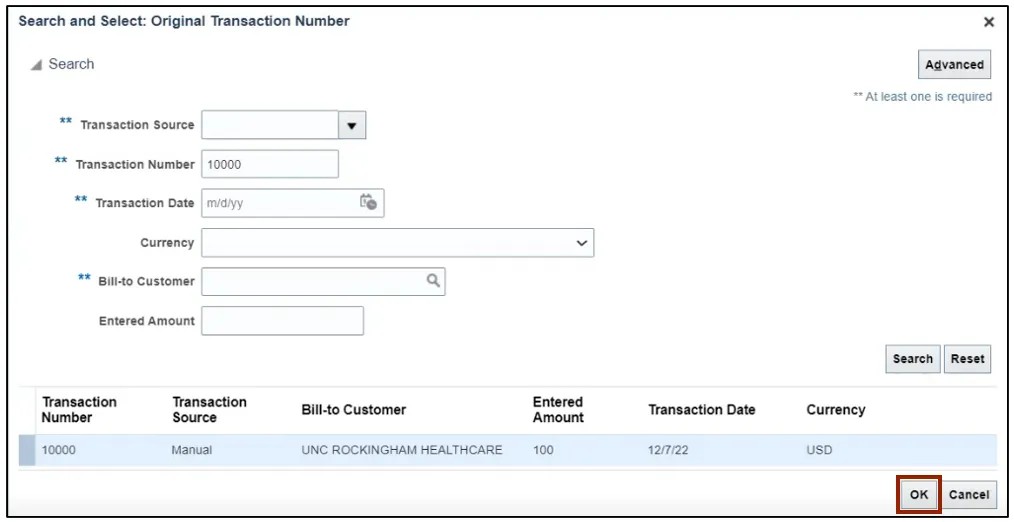Open the Transaction Source dropdown arrow

coord(352,125)
